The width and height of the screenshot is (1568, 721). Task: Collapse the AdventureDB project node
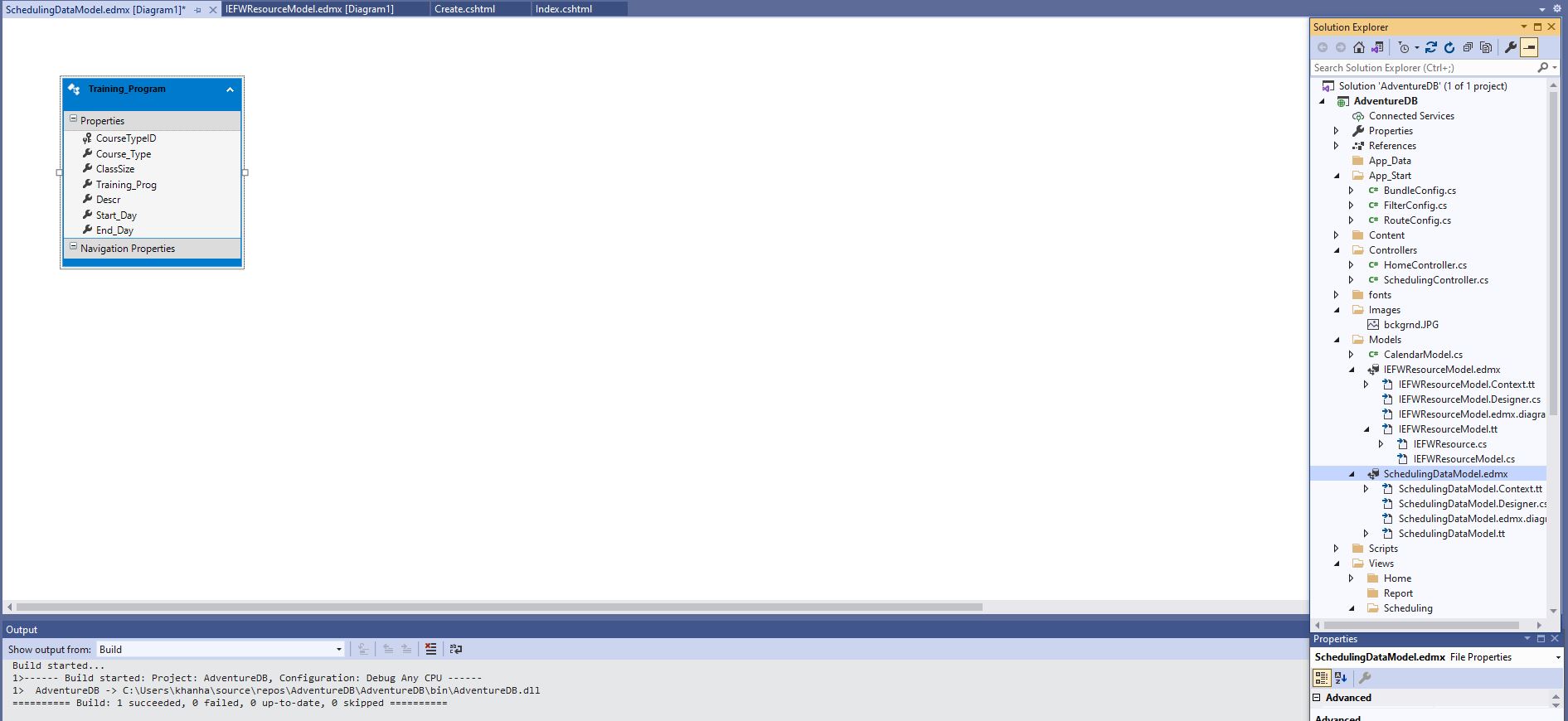(x=1323, y=101)
